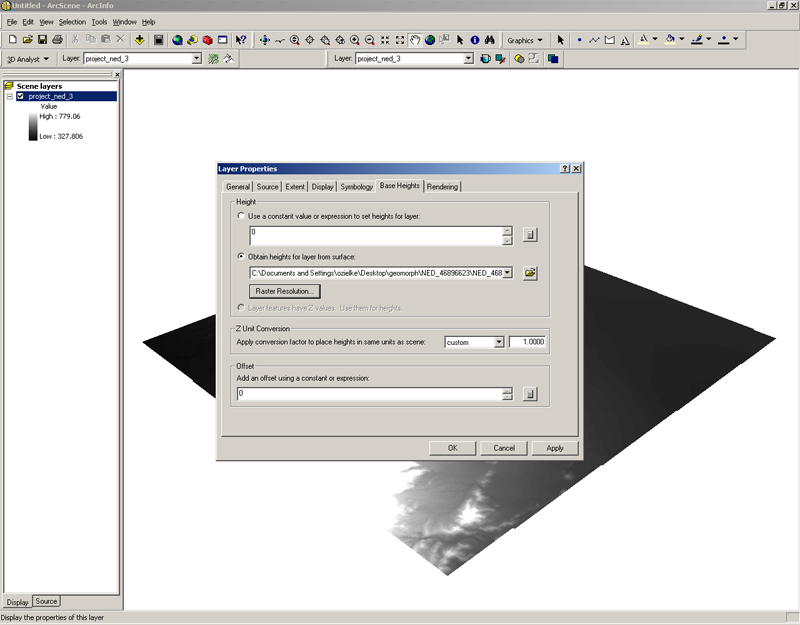Open the 3D Analyst dropdown menu
Screen dimensions: 800x625
28,59
